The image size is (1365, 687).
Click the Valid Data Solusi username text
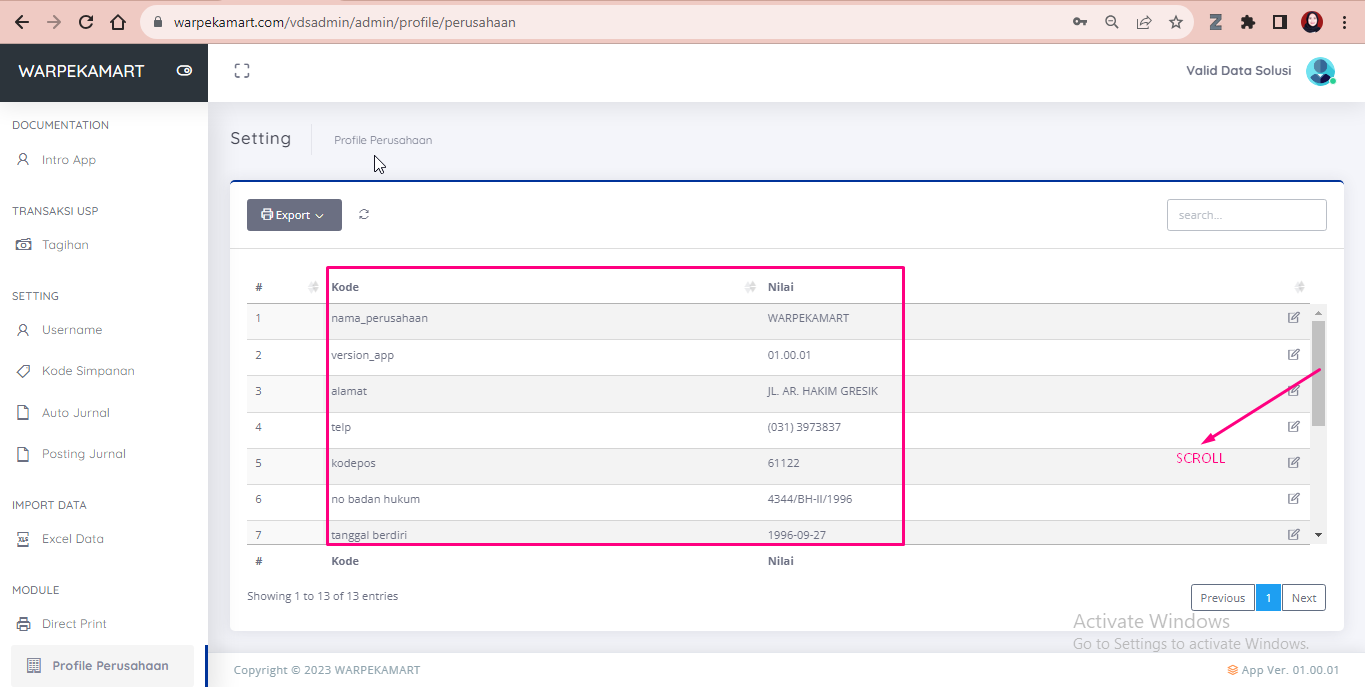(1238, 71)
